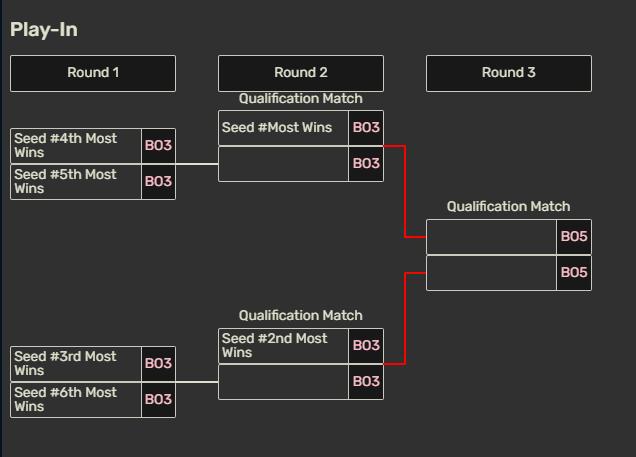Screen dimensions: 636x457
Task: Click BO3 cell beside Seed #2nd Most Wins
Action: 366,346
